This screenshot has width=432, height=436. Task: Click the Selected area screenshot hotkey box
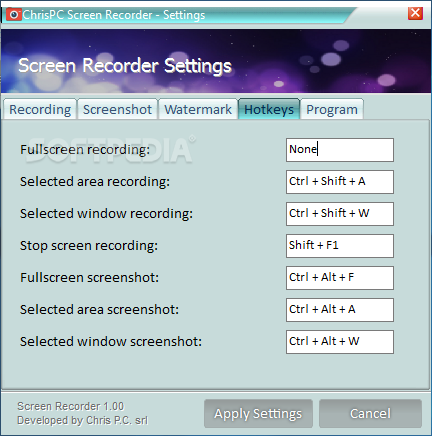click(x=340, y=310)
